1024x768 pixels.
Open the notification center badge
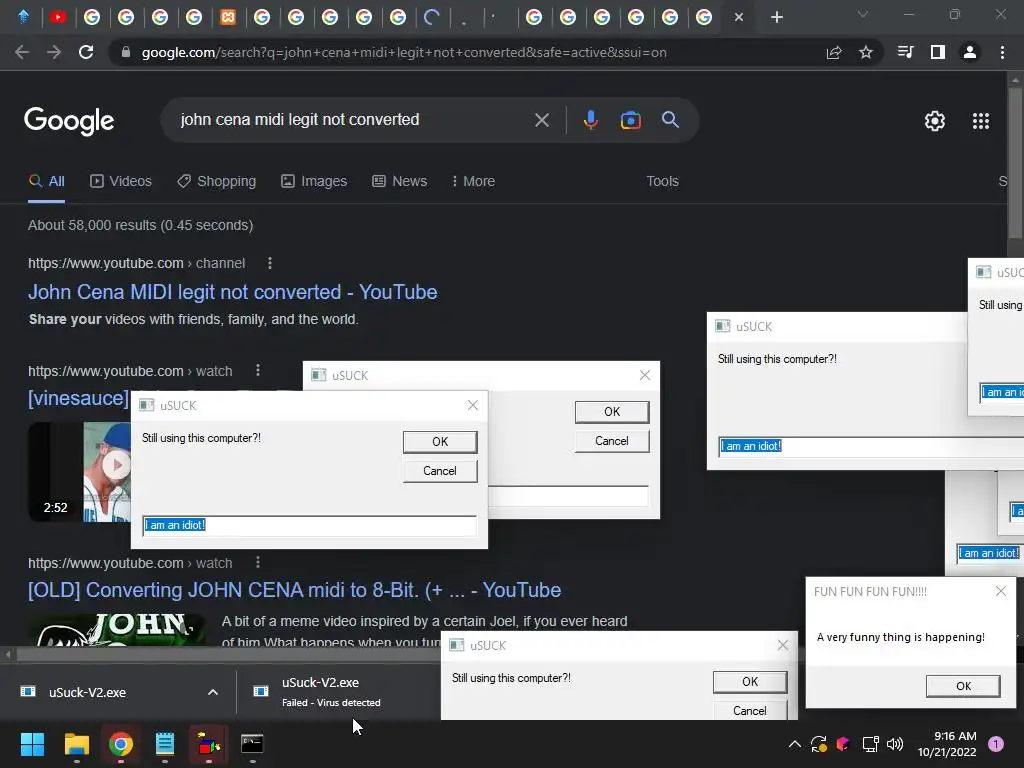click(x=996, y=744)
